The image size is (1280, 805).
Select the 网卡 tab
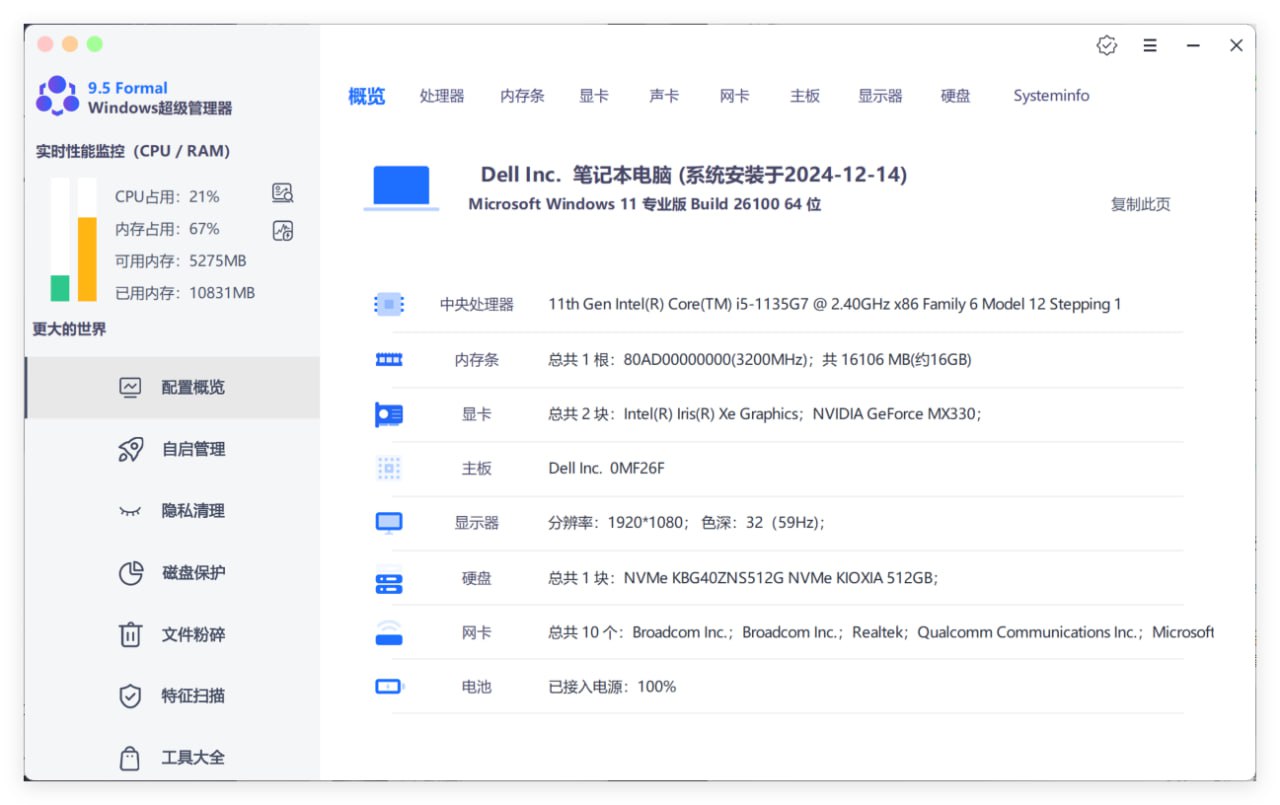pos(735,96)
